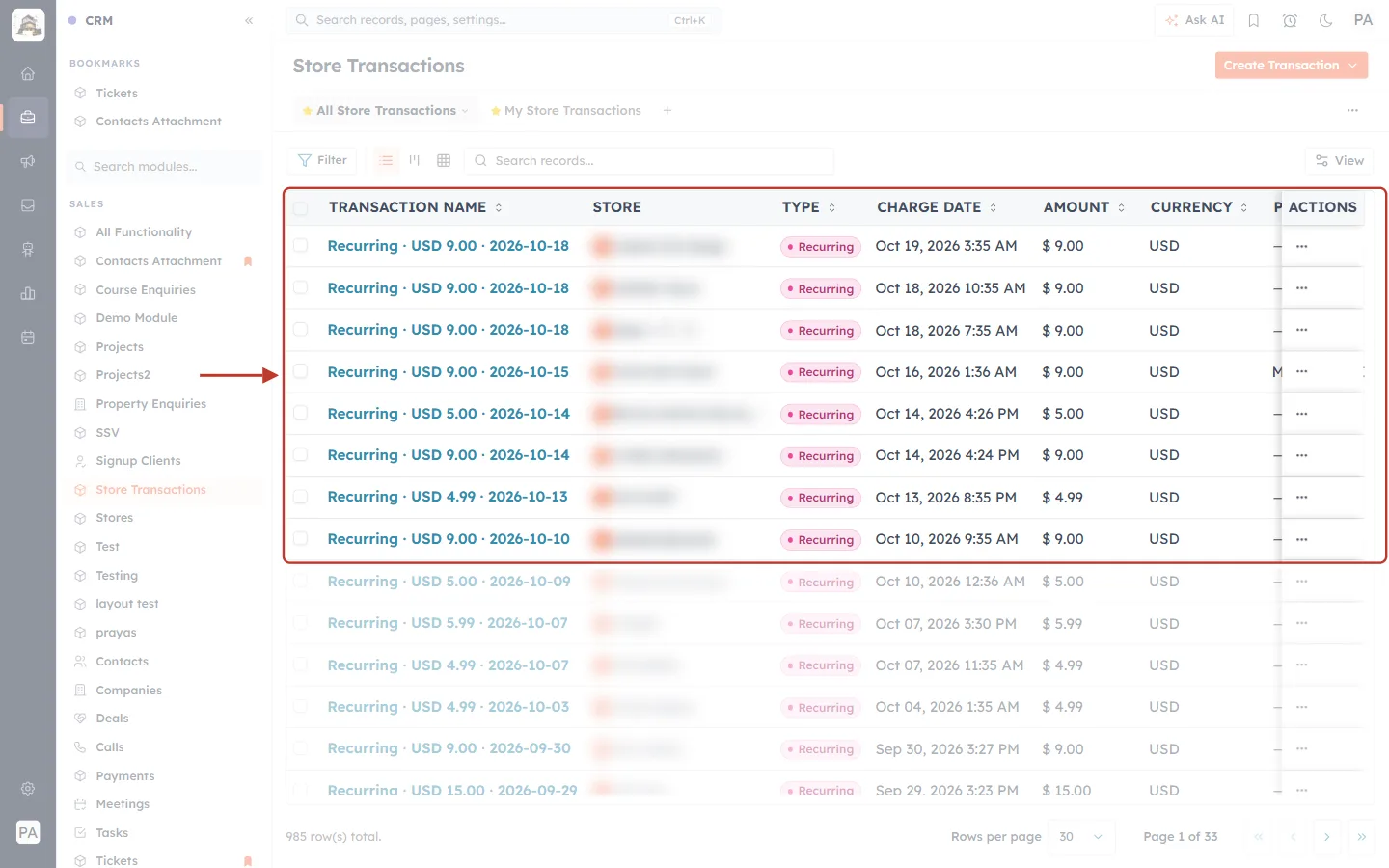Open the bar chart reports icon

click(28, 293)
